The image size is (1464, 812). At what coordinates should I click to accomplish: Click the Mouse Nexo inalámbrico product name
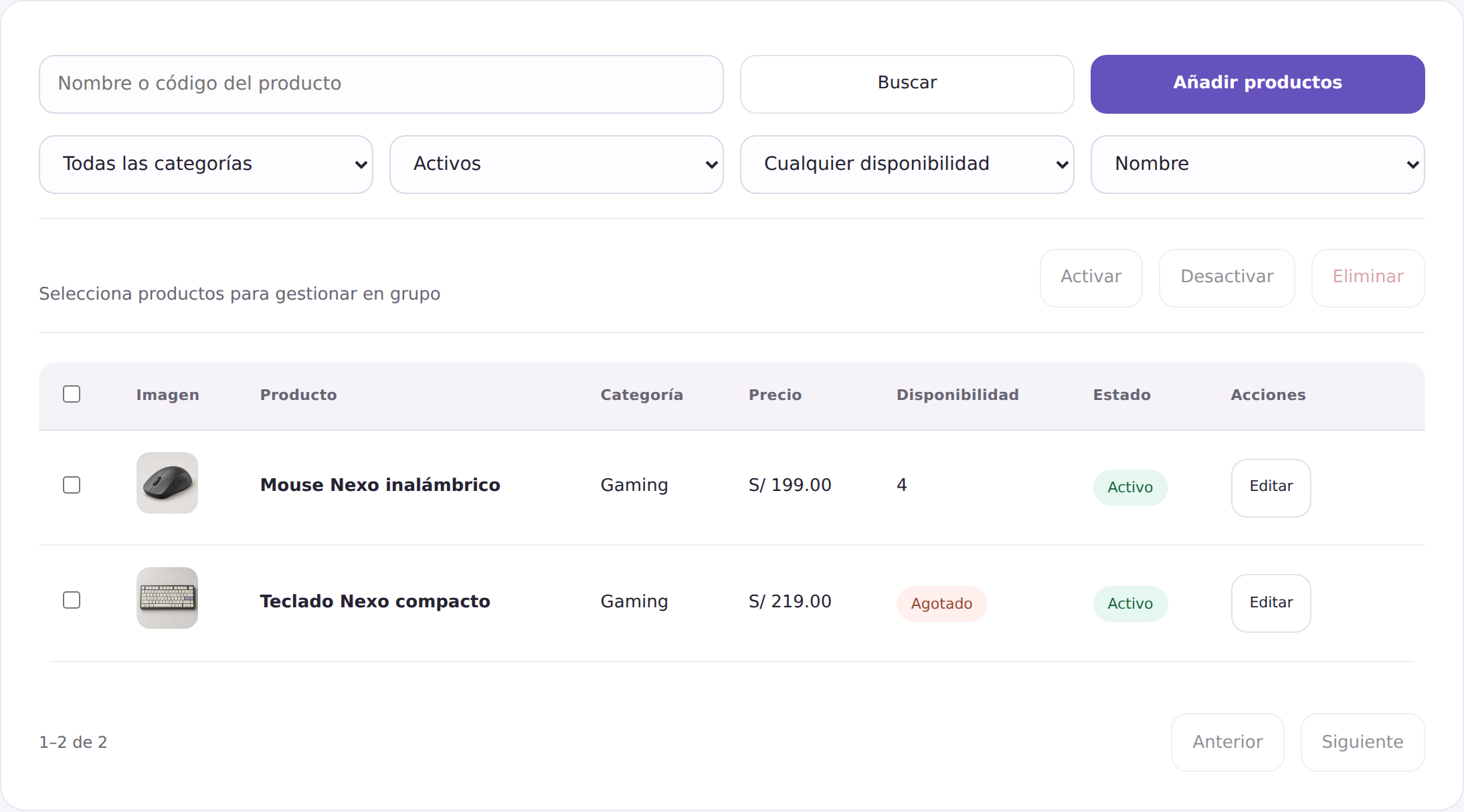click(380, 485)
